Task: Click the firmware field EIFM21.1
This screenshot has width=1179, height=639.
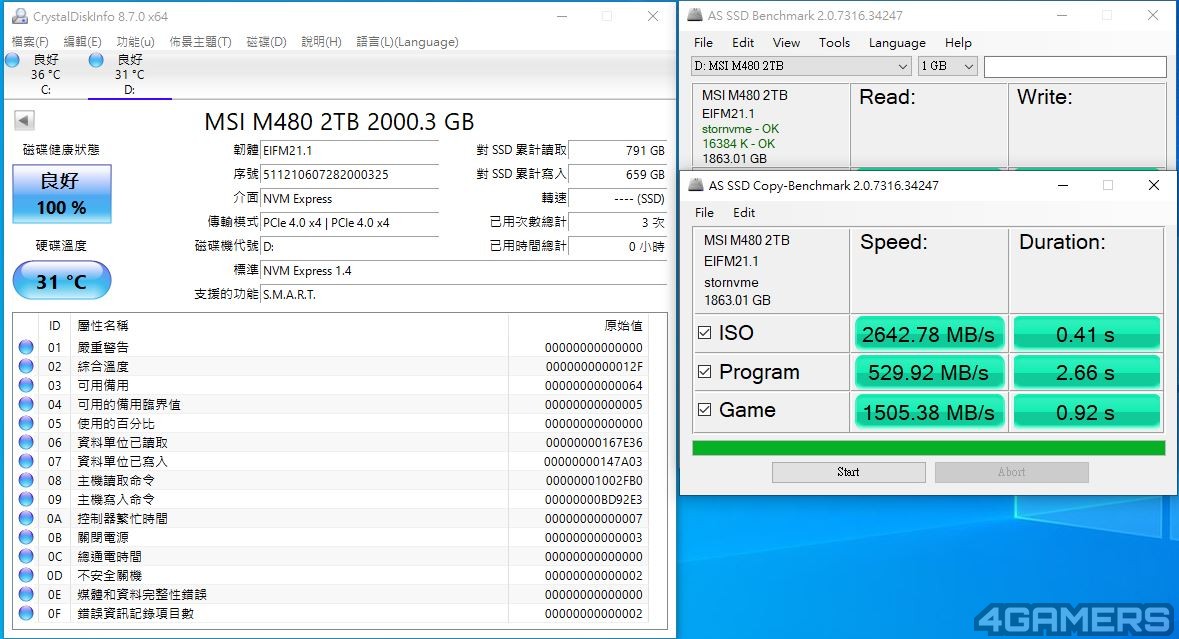Action: click(x=349, y=150)
